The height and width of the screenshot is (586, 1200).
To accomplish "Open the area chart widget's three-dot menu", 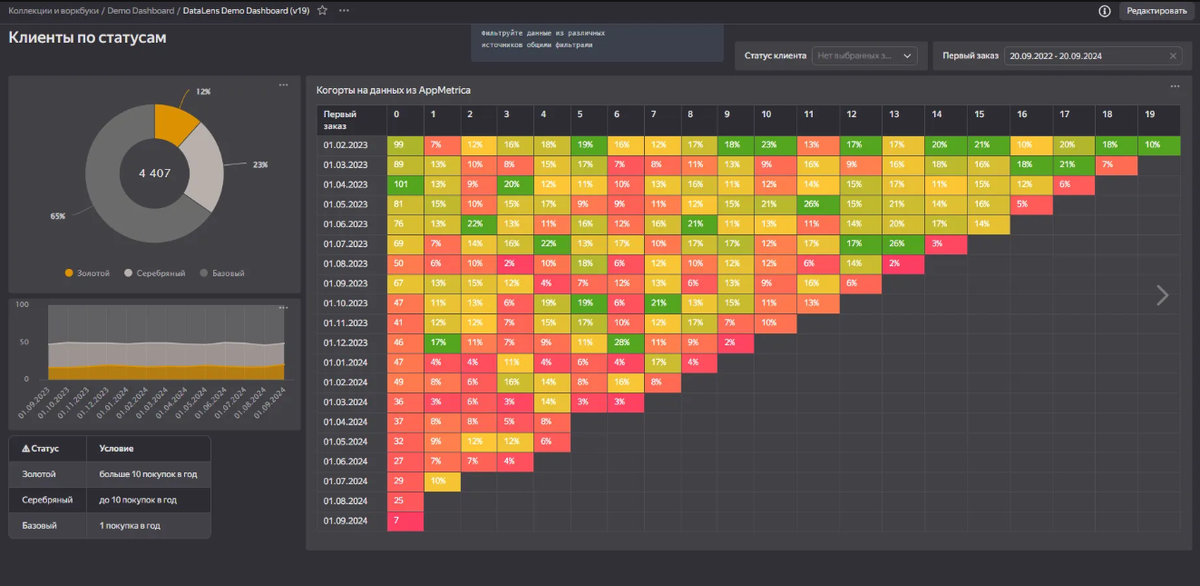I will pos(283,307).
